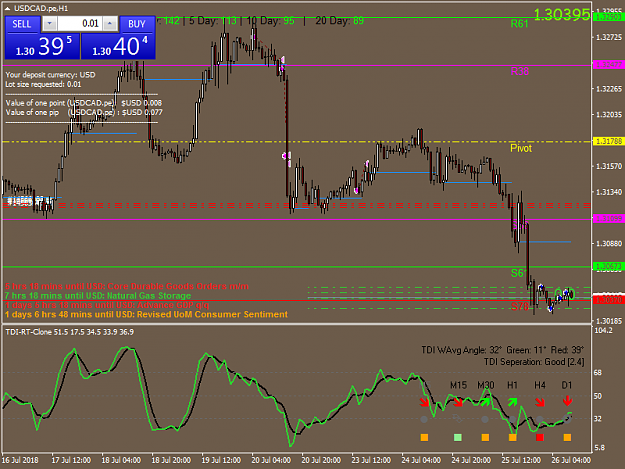Click the yellow 1.31788 pivot price tag
The width and height of the screenshot is (625, 469).
(x=608, y=141)
